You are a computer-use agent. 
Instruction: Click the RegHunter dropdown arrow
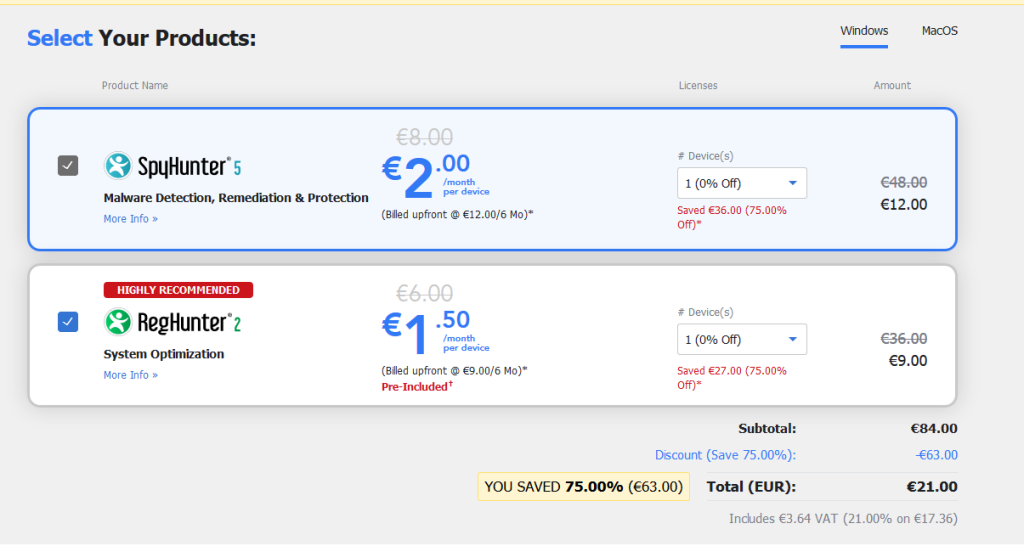pos(792,339)
